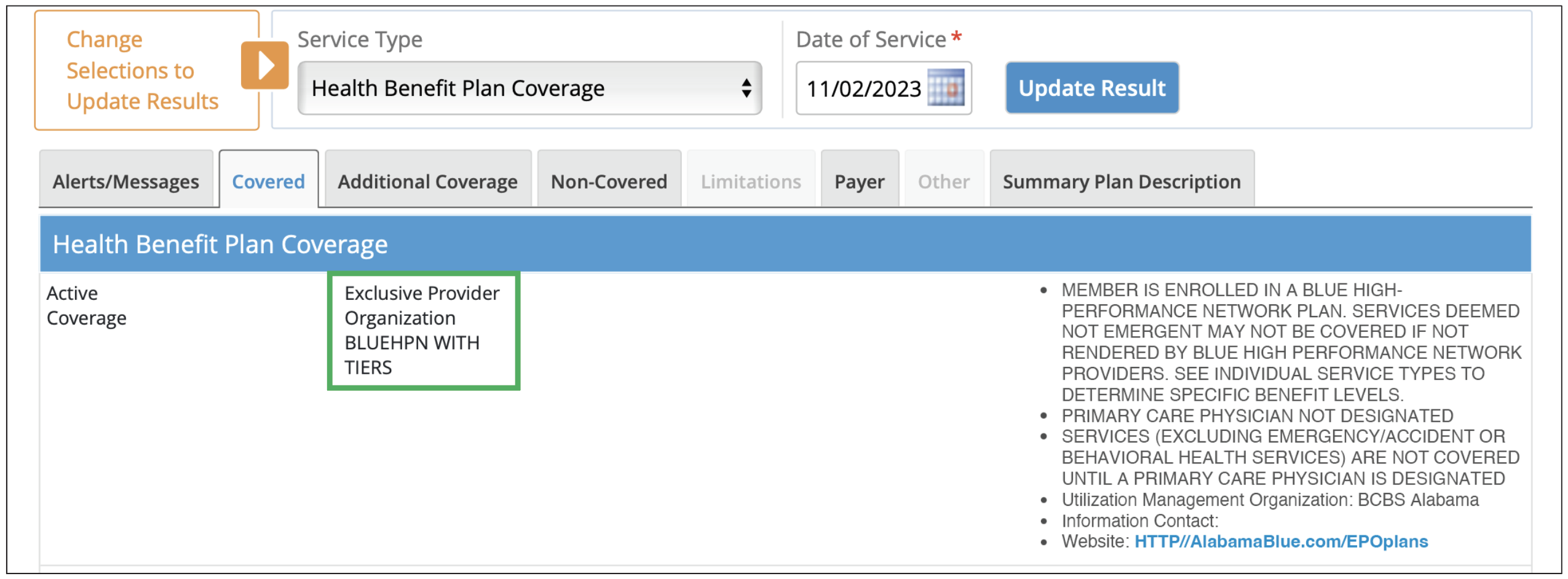This screenshot has height=579, width=1568.
Task: Go to the Non-Covered tab
Action: coord(608,181)
